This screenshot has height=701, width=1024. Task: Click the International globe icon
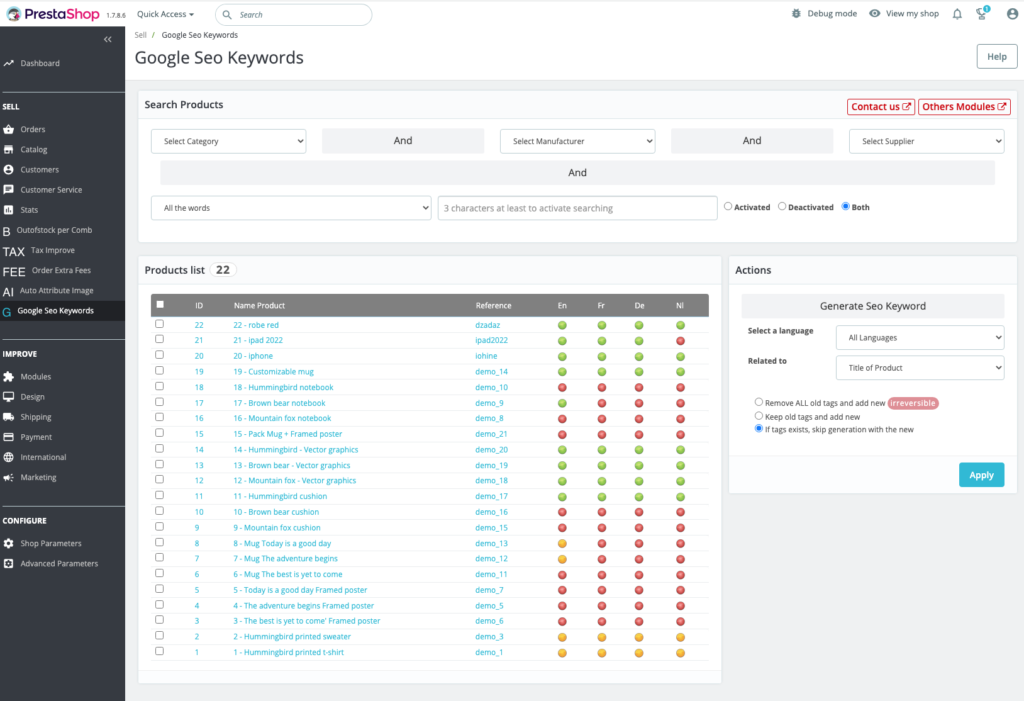8,457
